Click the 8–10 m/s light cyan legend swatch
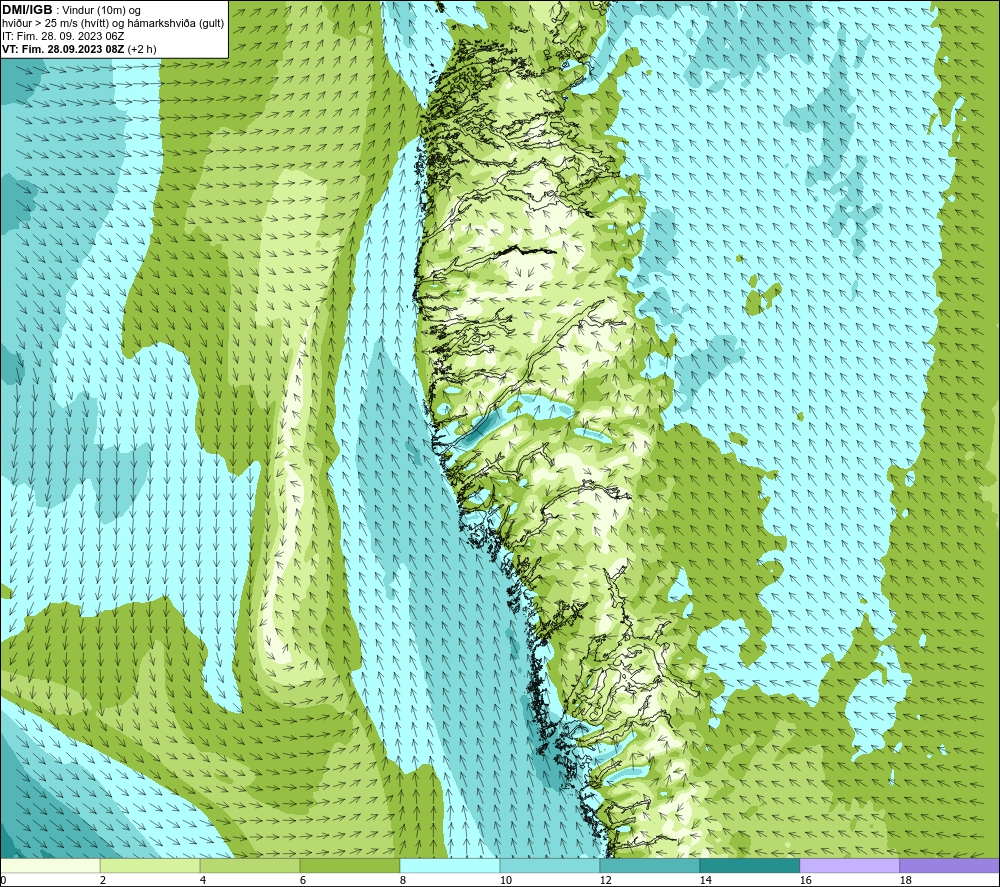 point(450,865)
